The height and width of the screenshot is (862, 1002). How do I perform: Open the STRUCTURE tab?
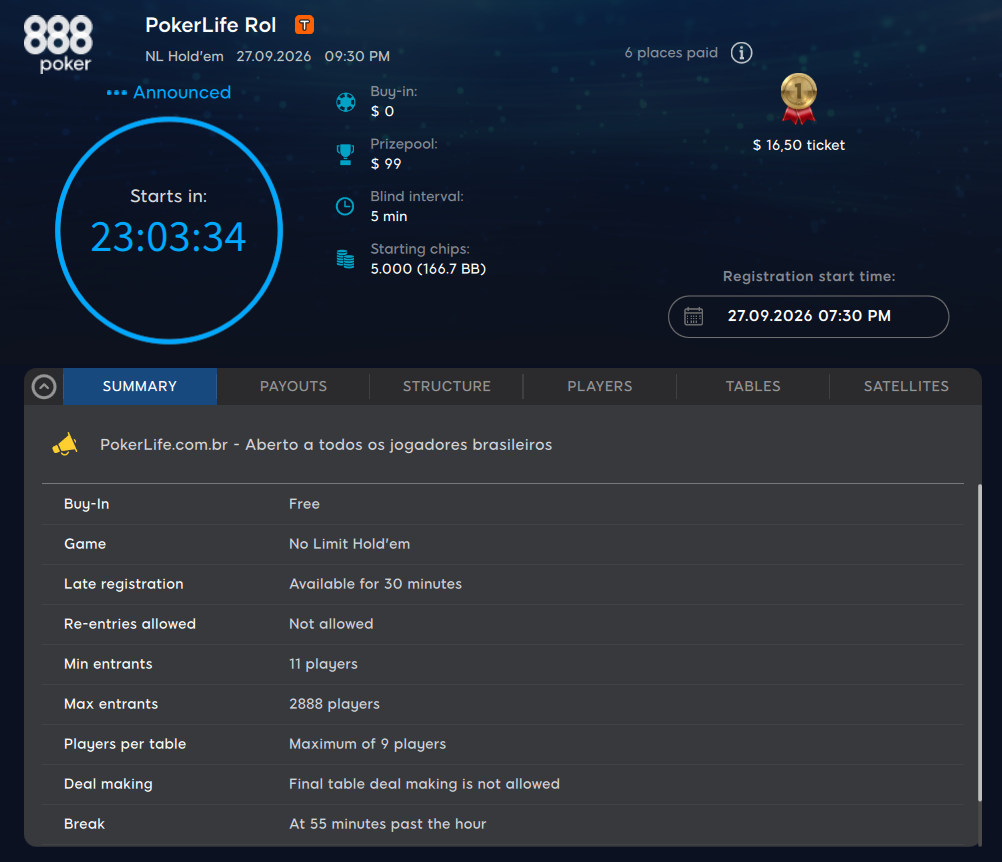(447, 387)
